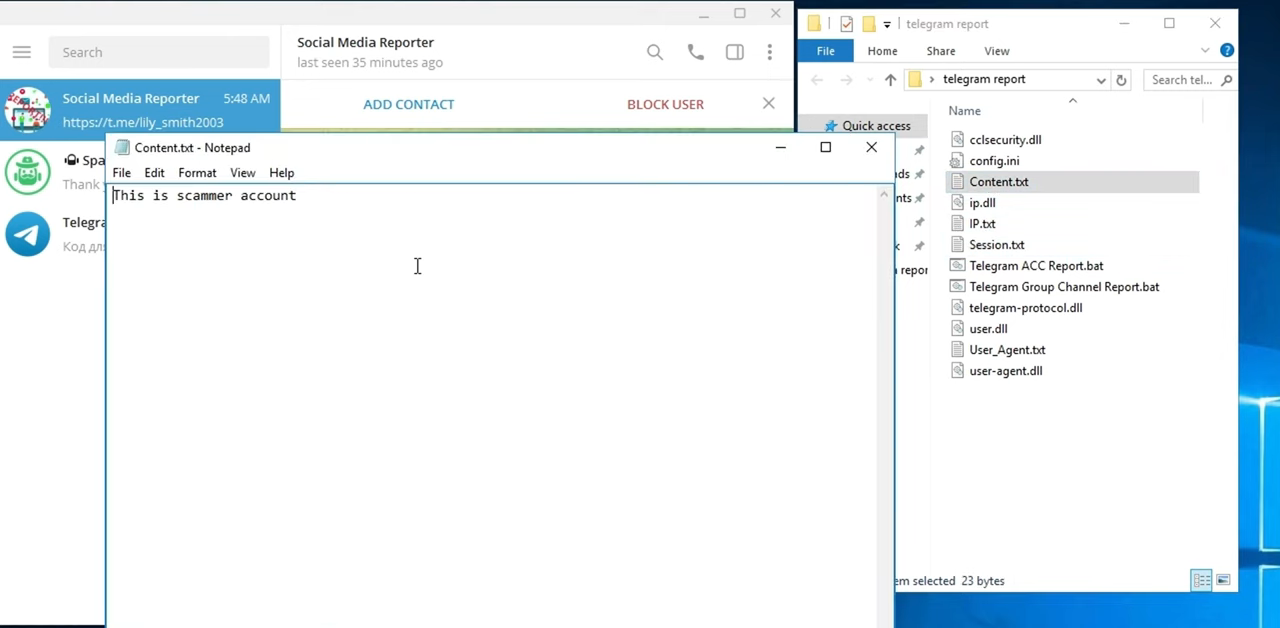The width and height of the screenshot is (1280, 628).
Task: Open address bar history dropdown
Action: tap(1101, 80)
